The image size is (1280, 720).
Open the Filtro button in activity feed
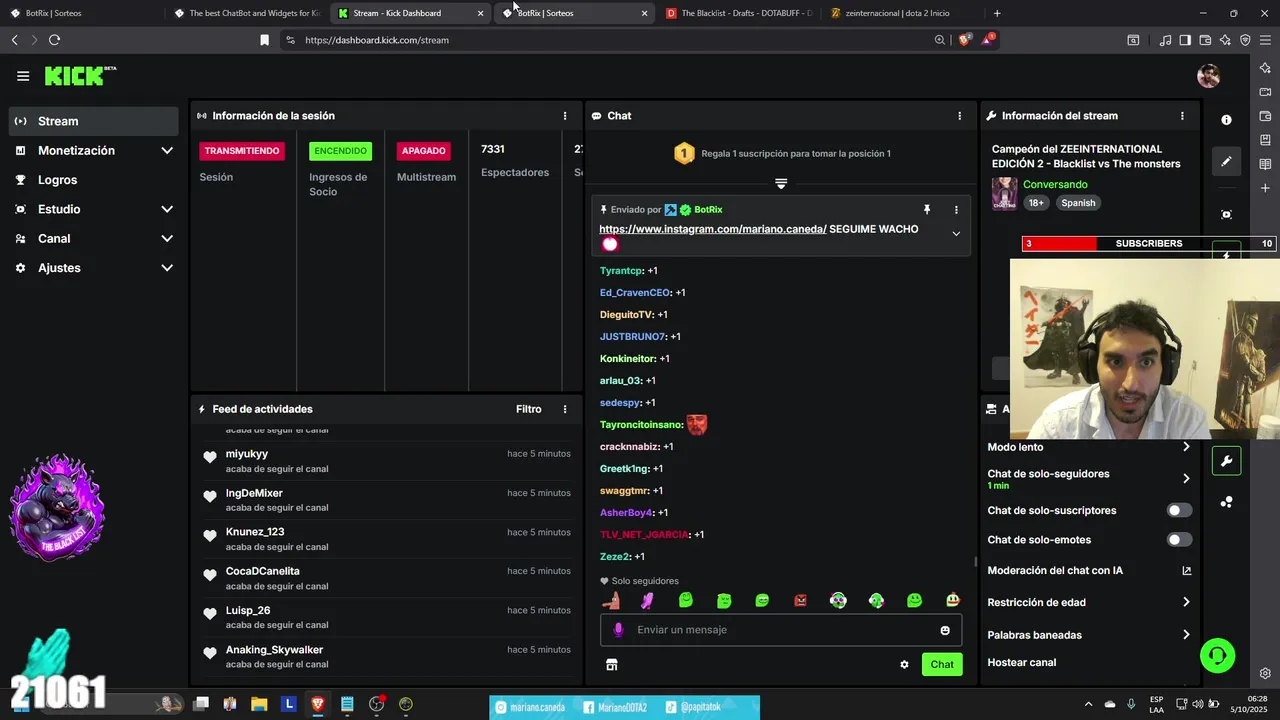click(529, 409)
